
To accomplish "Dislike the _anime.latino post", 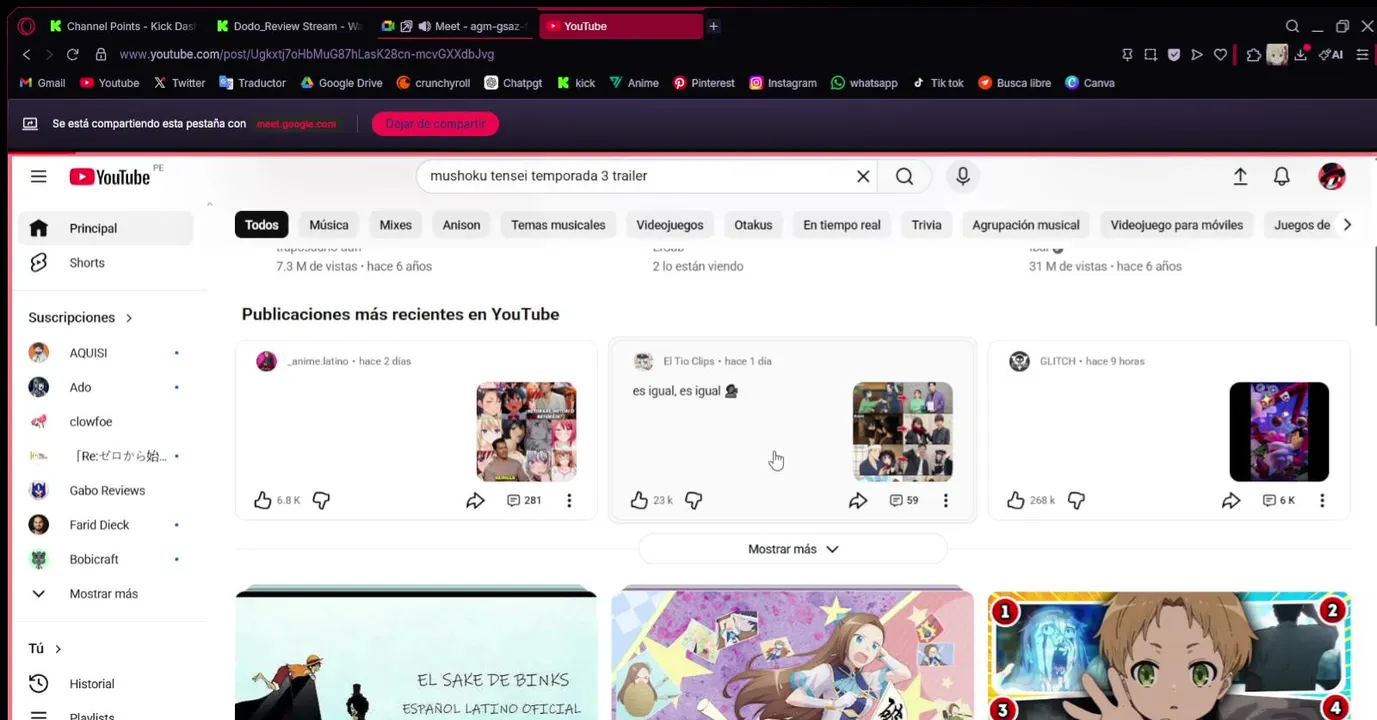I will pyautogui.click(x=321, y=500).
